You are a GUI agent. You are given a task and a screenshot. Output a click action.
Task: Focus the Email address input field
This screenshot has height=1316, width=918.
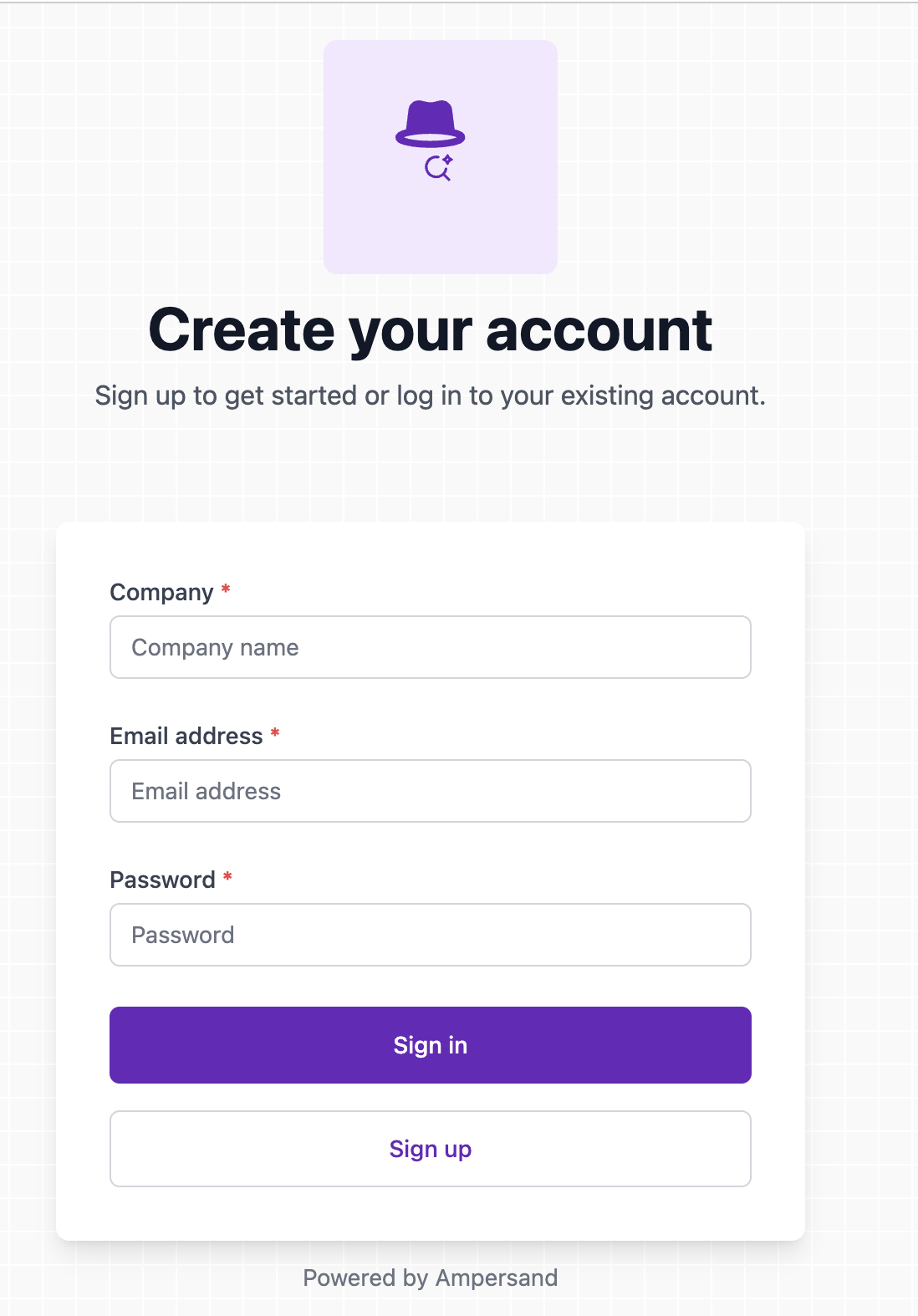pos(430,791)
